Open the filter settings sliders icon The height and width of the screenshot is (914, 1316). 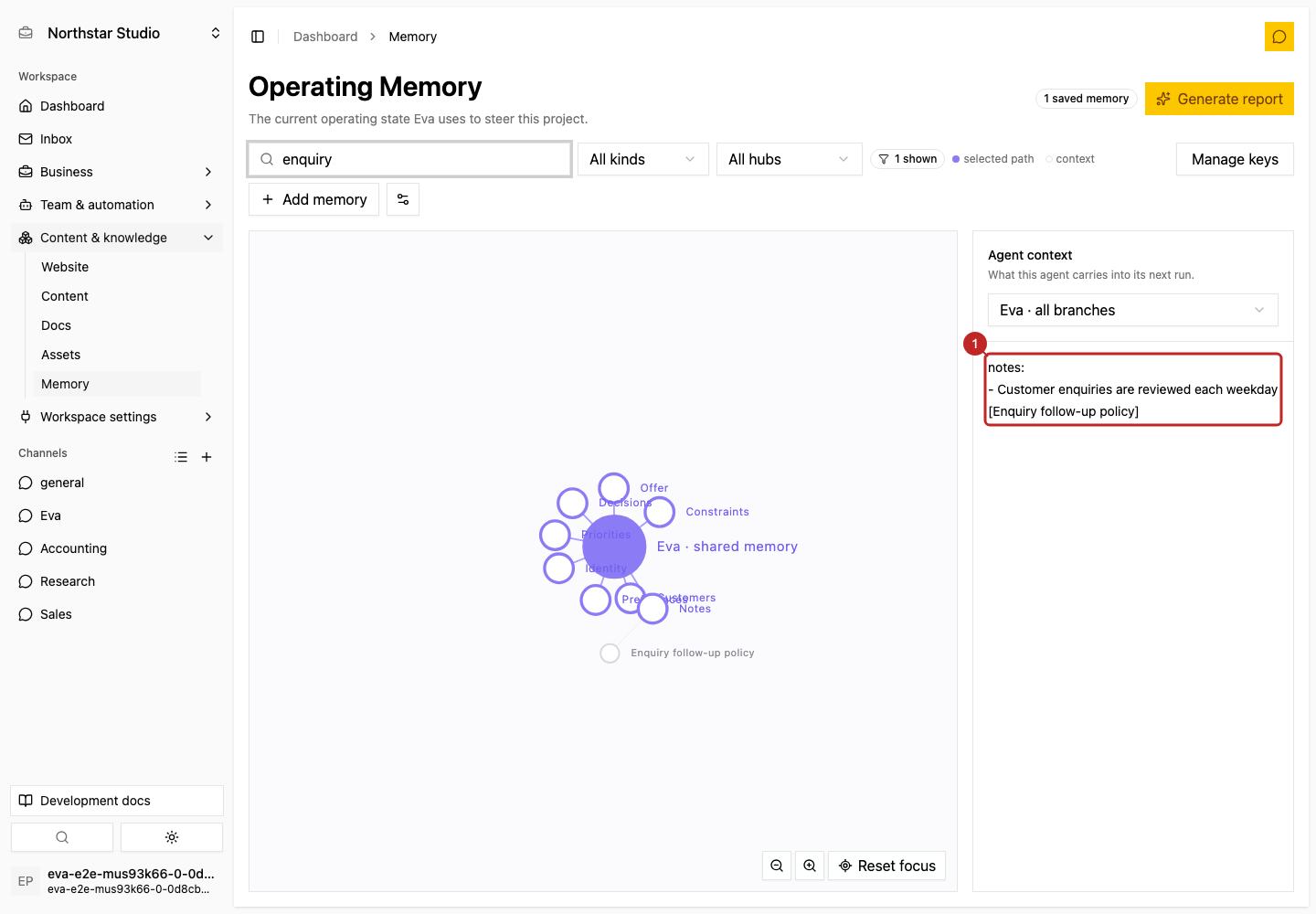tap(403, 199)
